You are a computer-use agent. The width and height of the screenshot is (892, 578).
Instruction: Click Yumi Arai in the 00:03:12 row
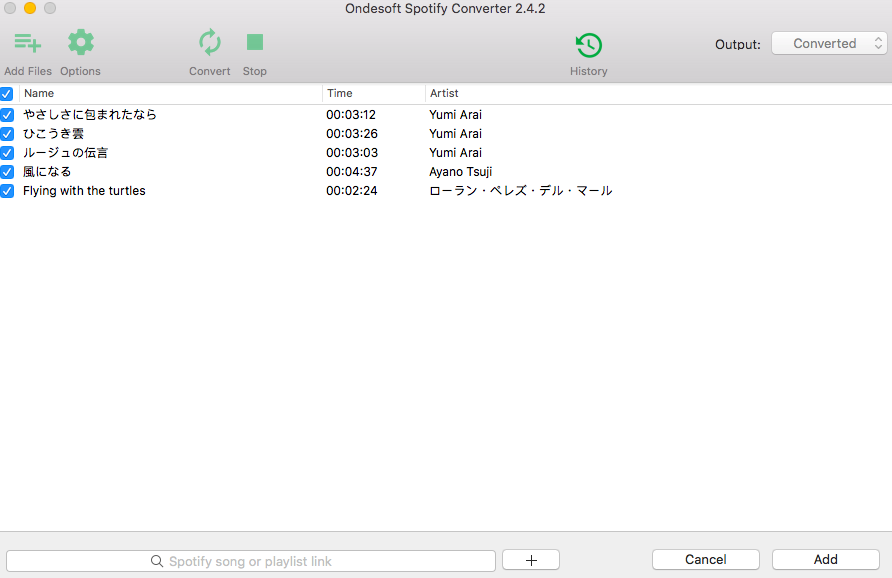pyautogui.click(x=456, y=115)
